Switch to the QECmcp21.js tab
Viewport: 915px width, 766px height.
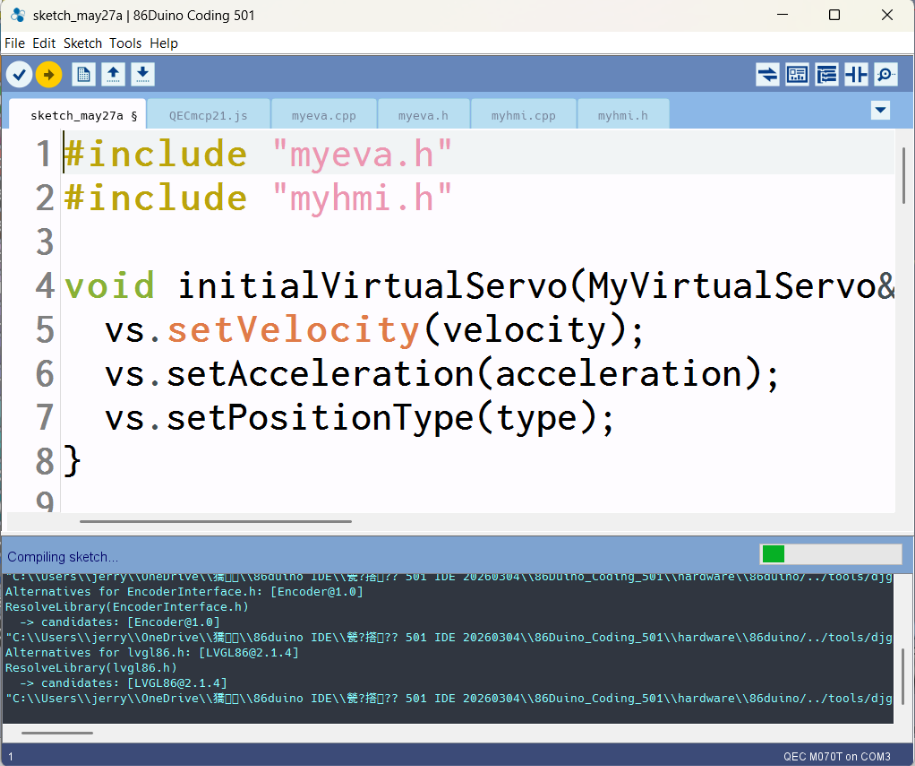pos(208,115)
